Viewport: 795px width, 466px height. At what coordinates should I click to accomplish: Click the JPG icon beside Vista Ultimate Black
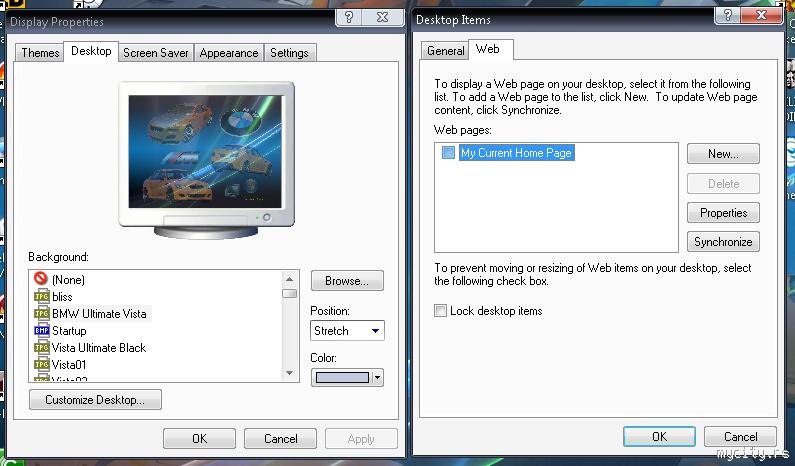point(41,347)
